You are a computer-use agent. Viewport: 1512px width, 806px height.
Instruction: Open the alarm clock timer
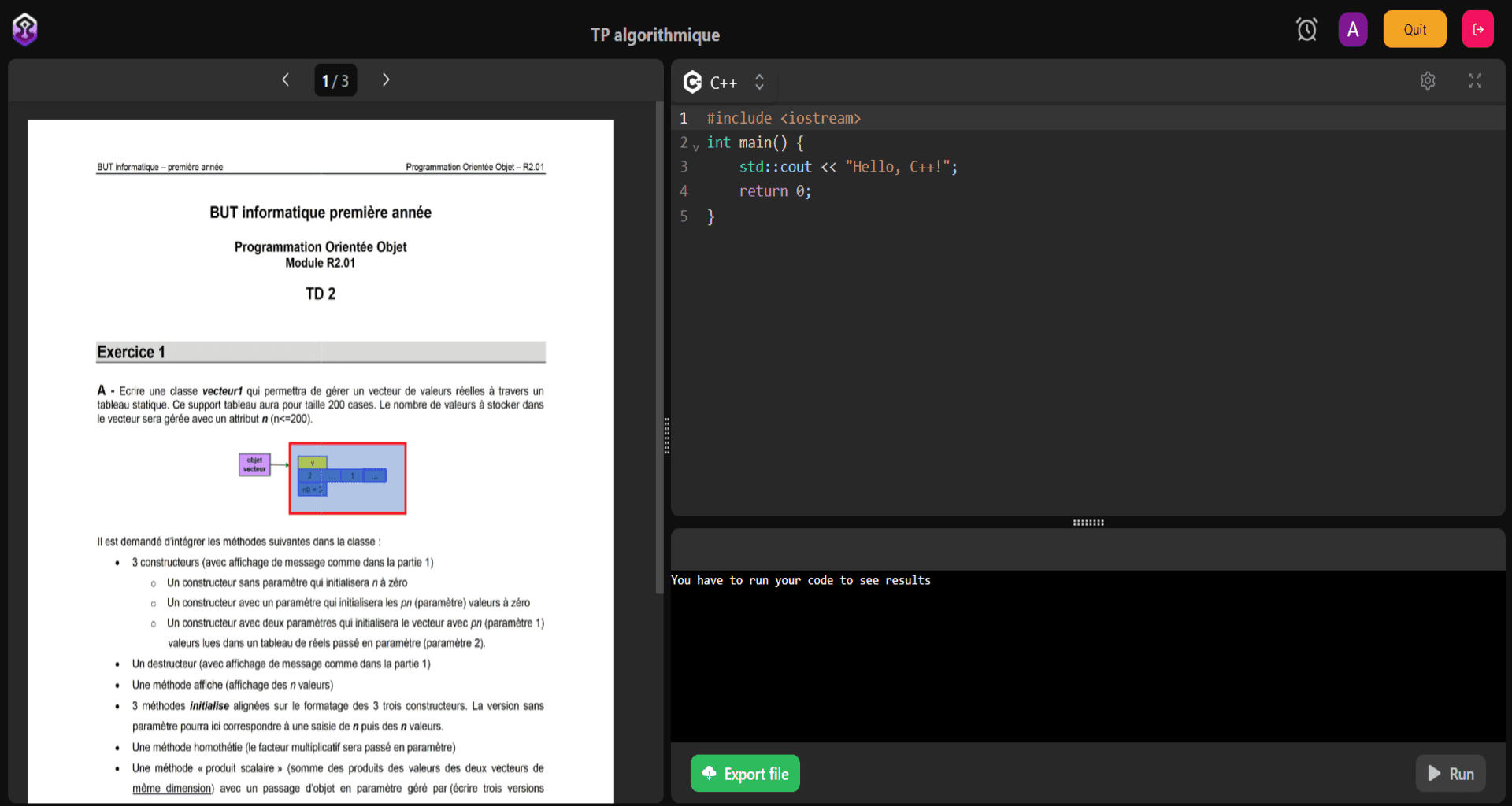coord(1306,30)
